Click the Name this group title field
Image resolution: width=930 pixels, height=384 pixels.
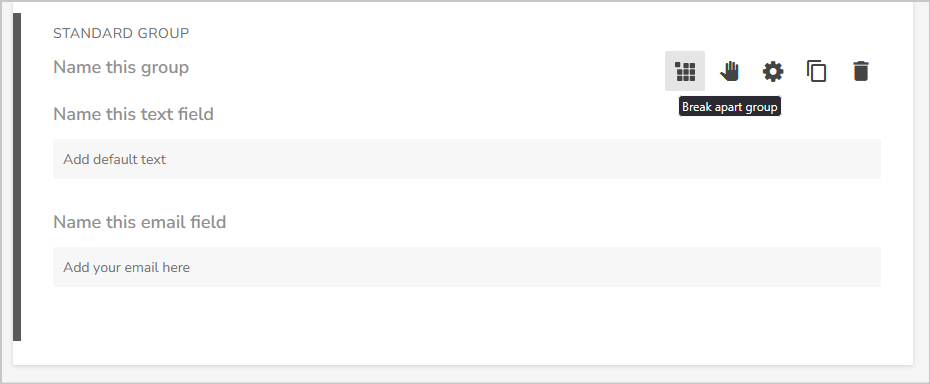121,67
